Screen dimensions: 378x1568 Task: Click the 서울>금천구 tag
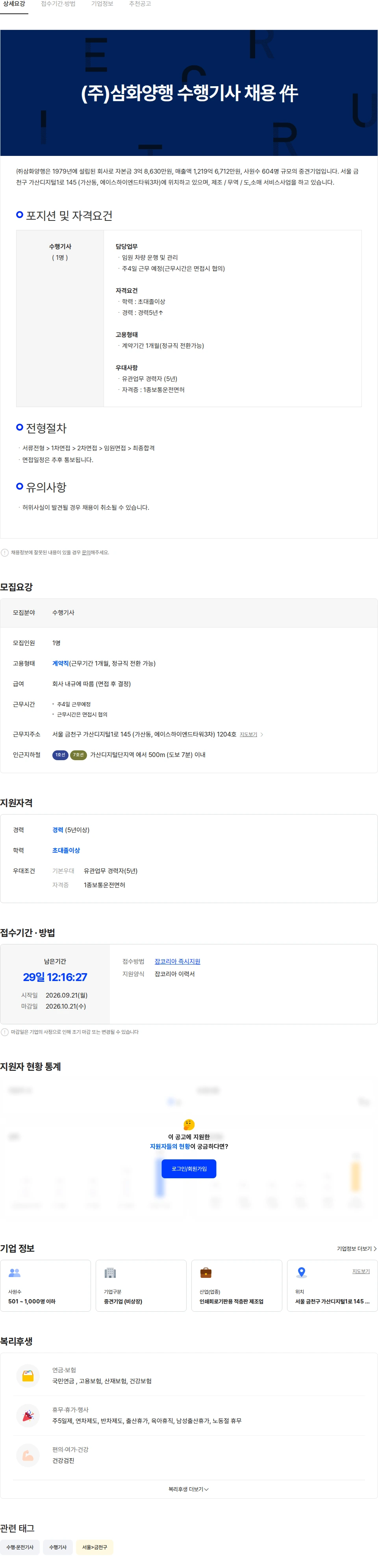pos(94,1547)
